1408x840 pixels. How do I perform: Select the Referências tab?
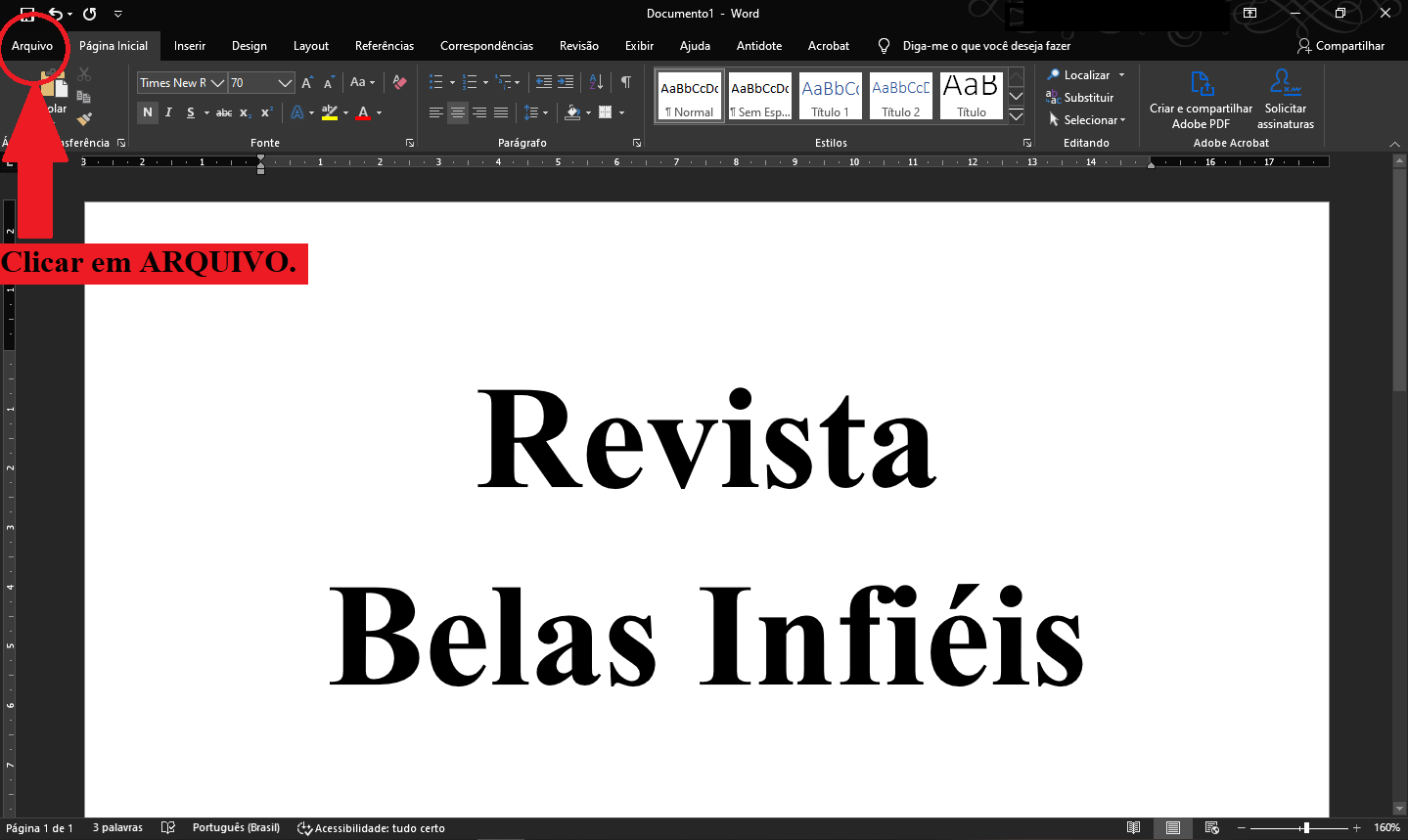point(385,46)
